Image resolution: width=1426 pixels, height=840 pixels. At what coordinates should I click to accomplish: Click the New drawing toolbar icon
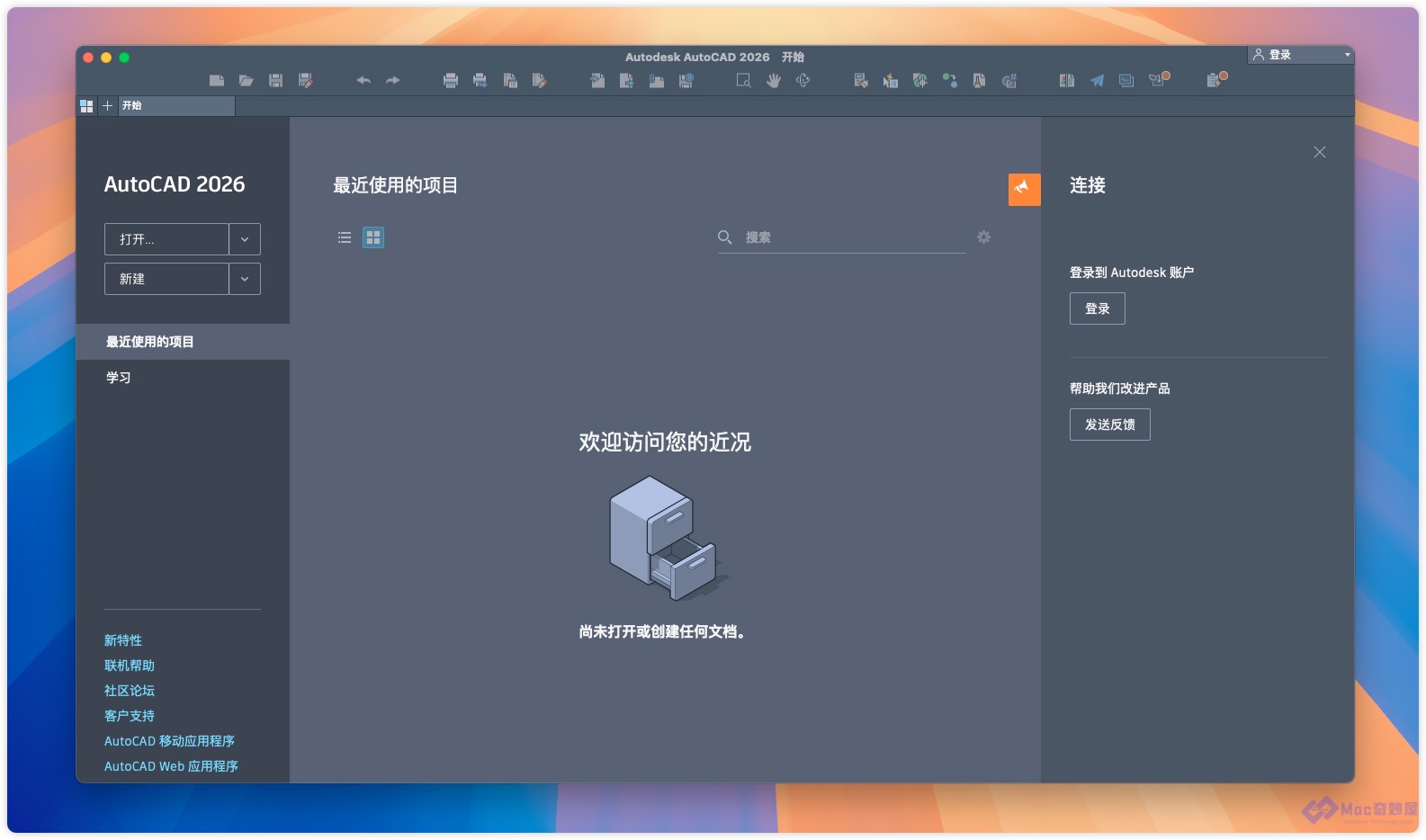click(217, 80)
